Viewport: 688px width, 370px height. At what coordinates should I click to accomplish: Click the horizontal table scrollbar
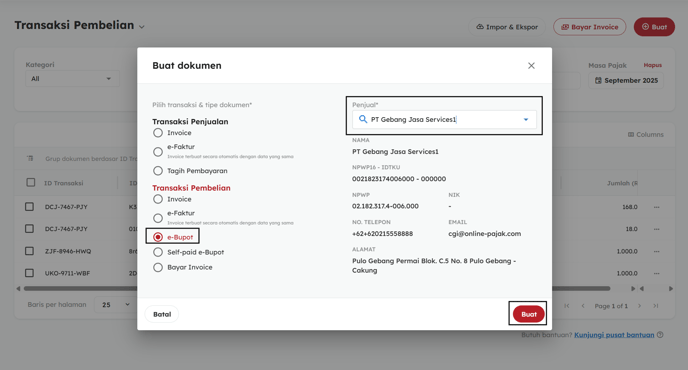tap(317, 288)
